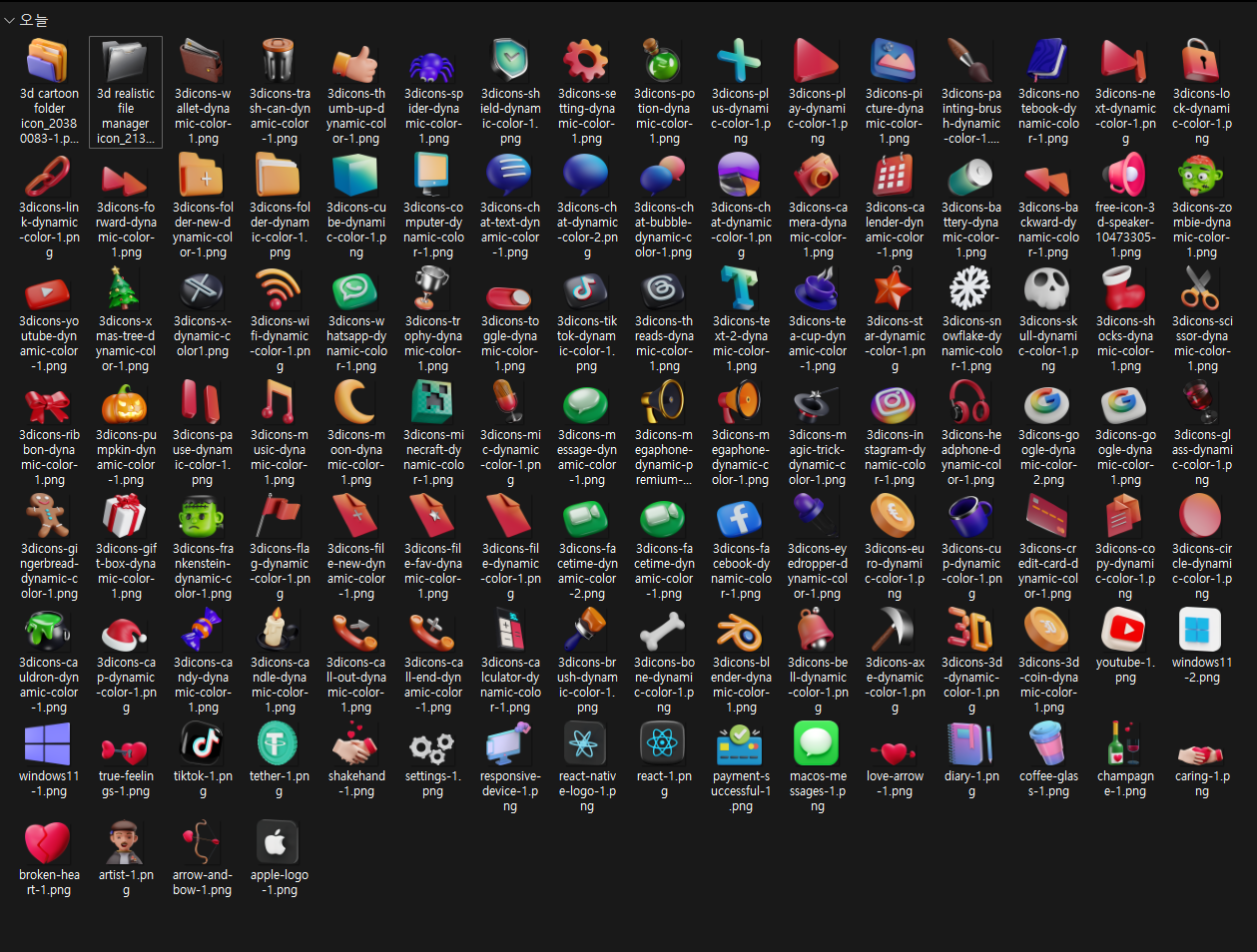The width and height of the screenshot is (1257, 952).
Task: Select the setting gear 3dicons file
Action: (587, 92)
